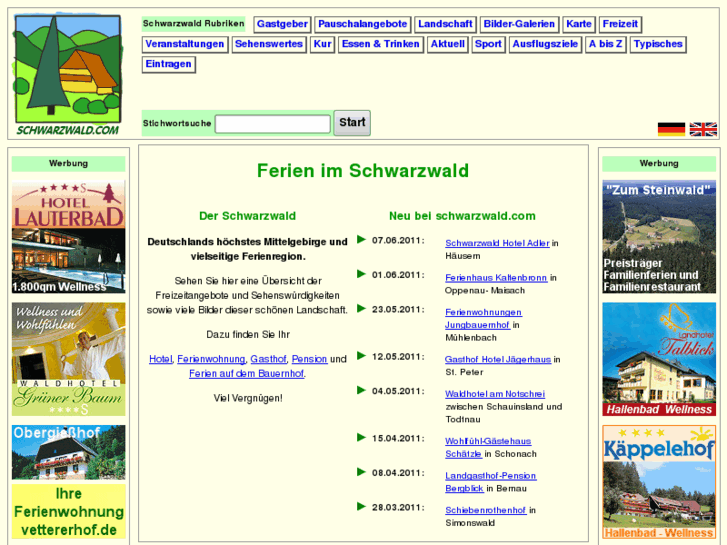Follow the Ferienwohnung link
This screenshot has height=545, width=727.
click(211, 359)
